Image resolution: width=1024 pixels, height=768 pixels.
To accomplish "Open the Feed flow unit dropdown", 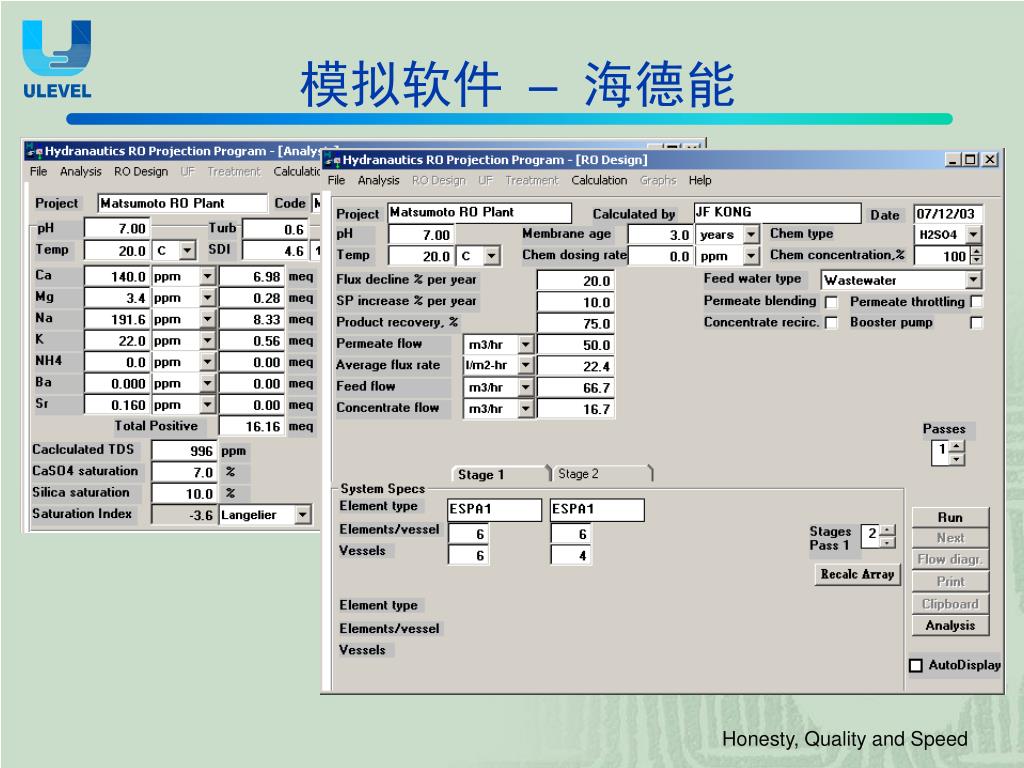I will [x=526, y=387].
